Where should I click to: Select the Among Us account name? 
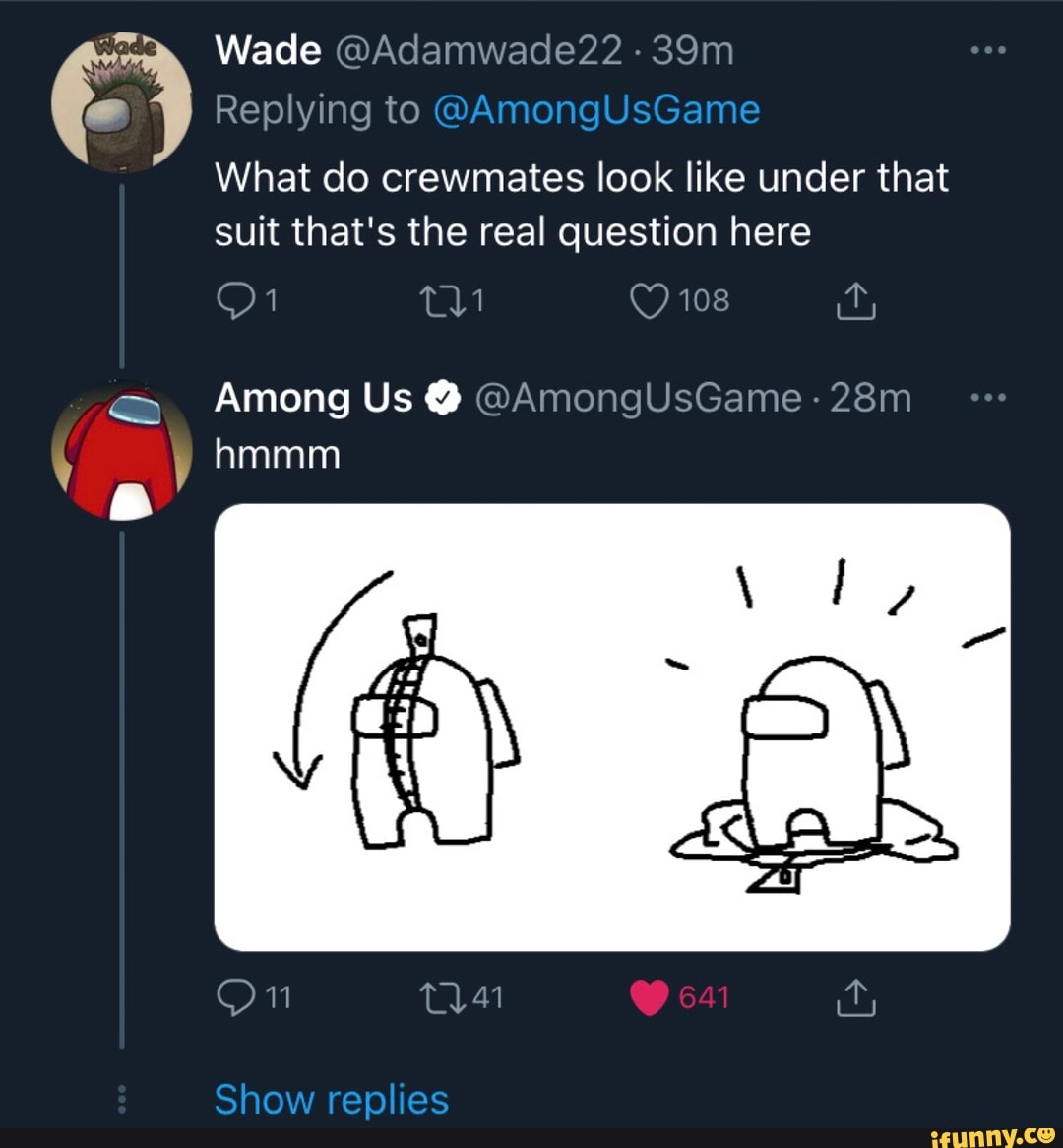(313, 398)
